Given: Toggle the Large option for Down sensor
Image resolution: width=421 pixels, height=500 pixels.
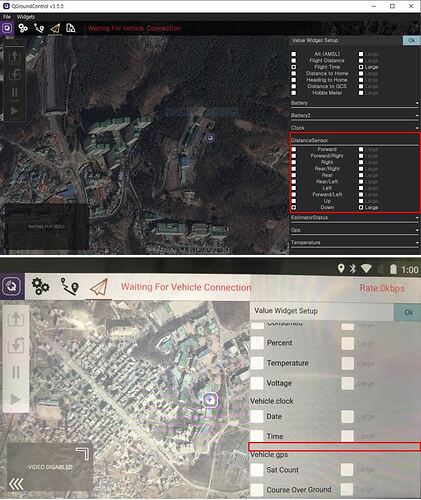Looking at the screenshot, I should [361, 207].
